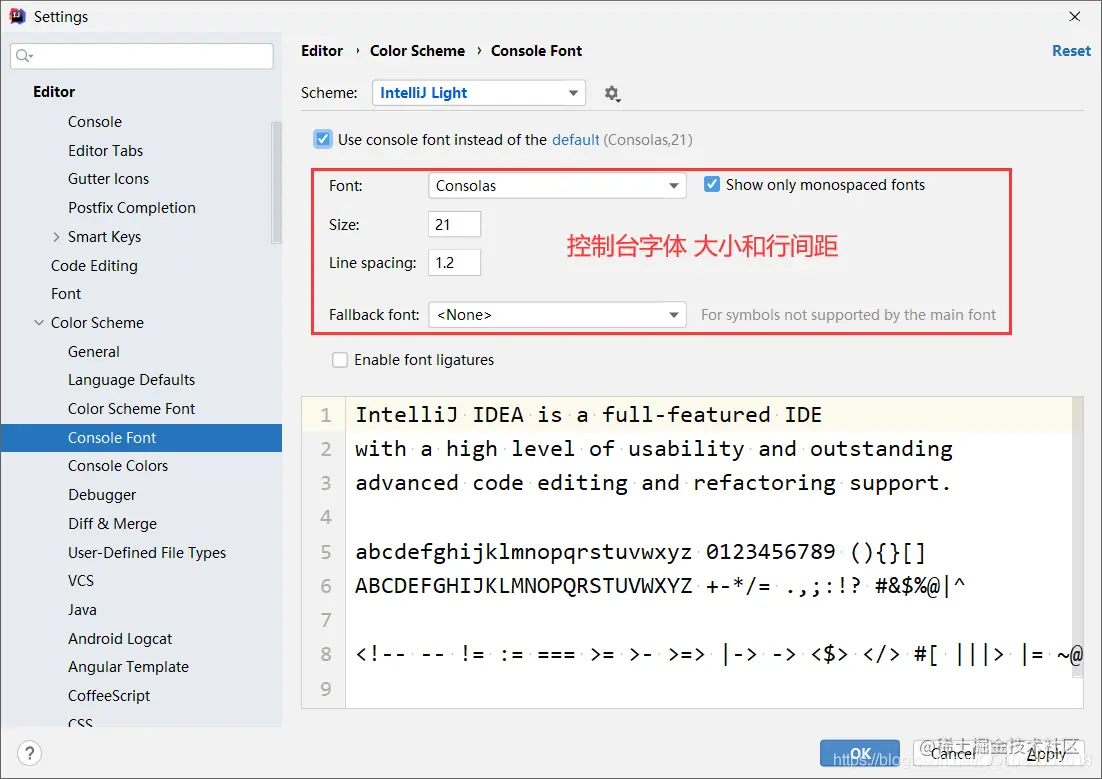
Task: Collapse the Color Scheme tree node
Action: (x=39, y=323)
